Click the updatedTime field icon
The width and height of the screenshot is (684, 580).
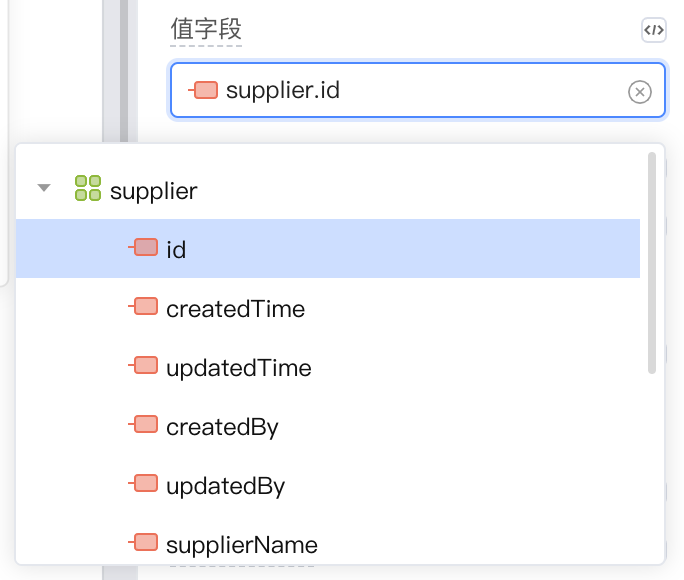click(143, 365)
